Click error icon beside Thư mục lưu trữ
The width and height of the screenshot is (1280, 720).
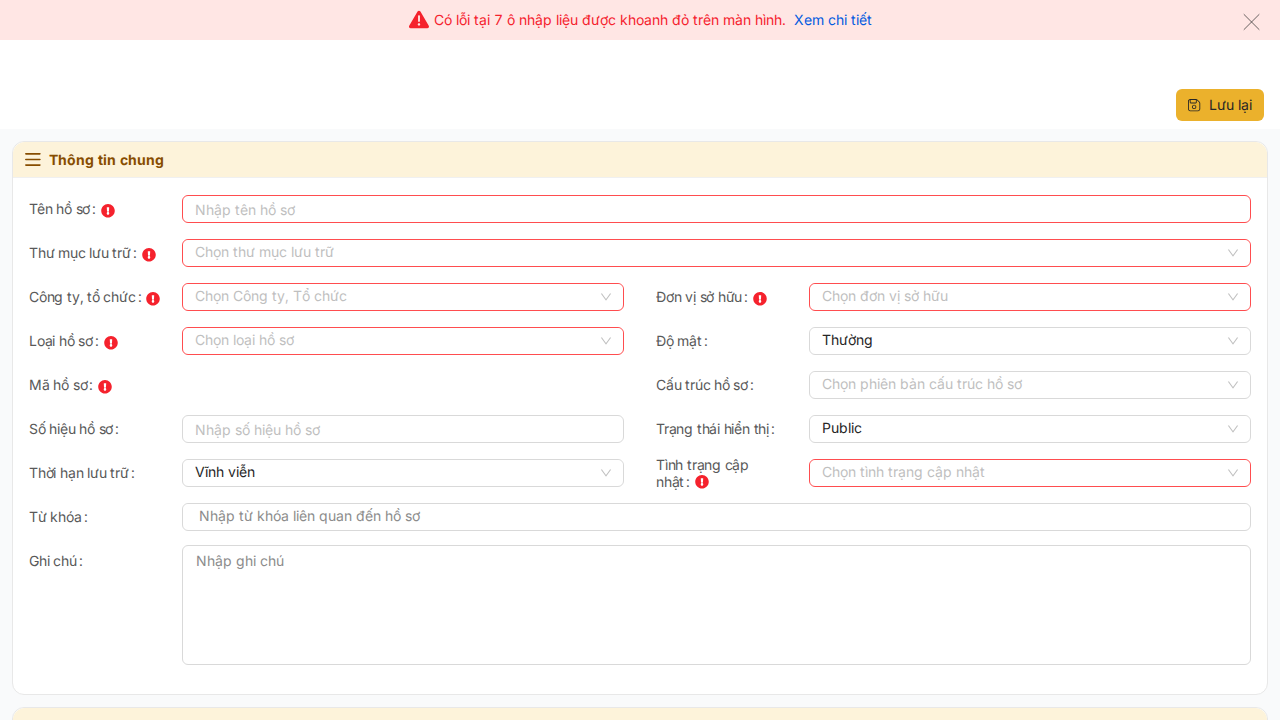tap(149, 255)
